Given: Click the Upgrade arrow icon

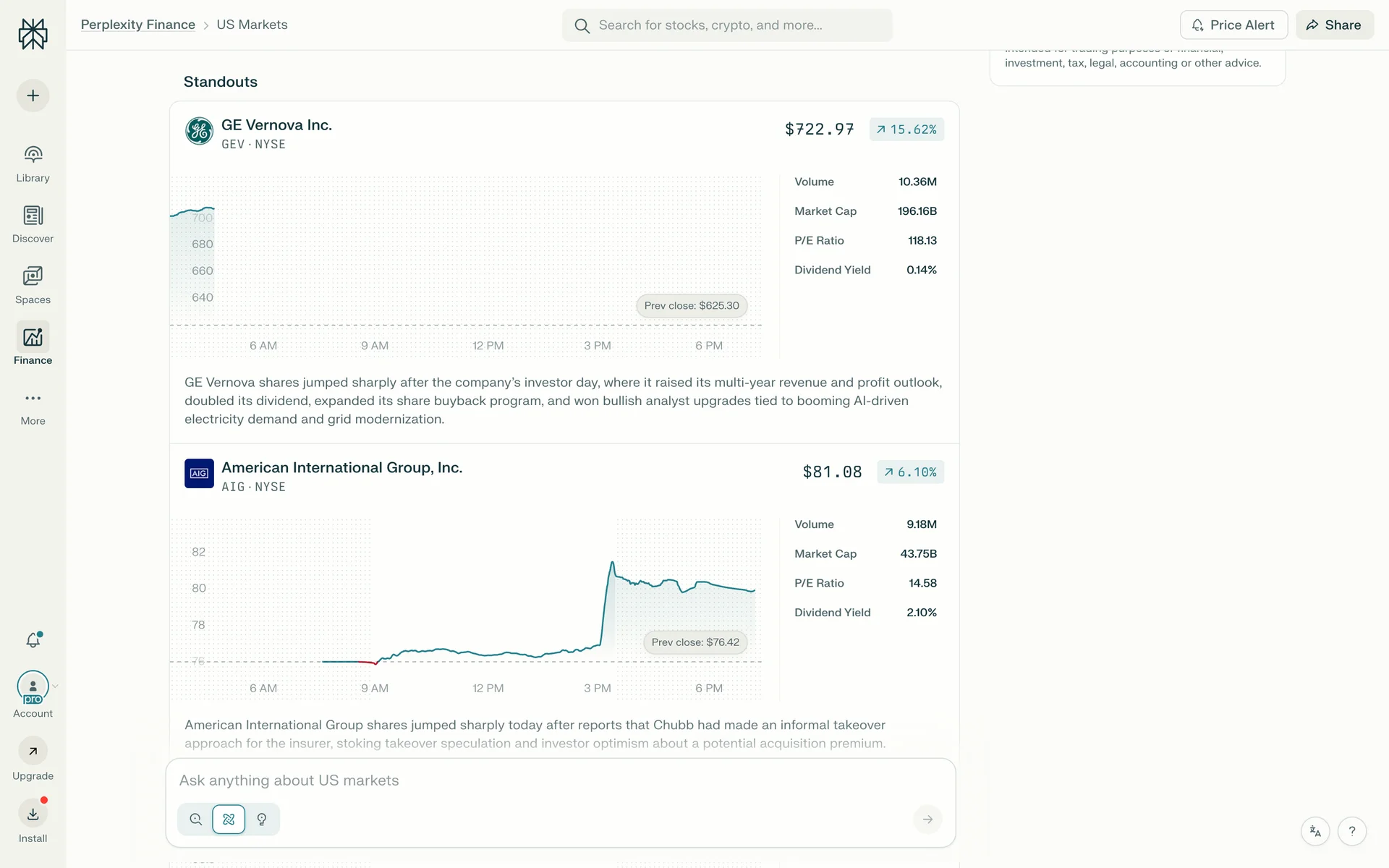Looking at the screenshot, I should (x=33, y=752).
